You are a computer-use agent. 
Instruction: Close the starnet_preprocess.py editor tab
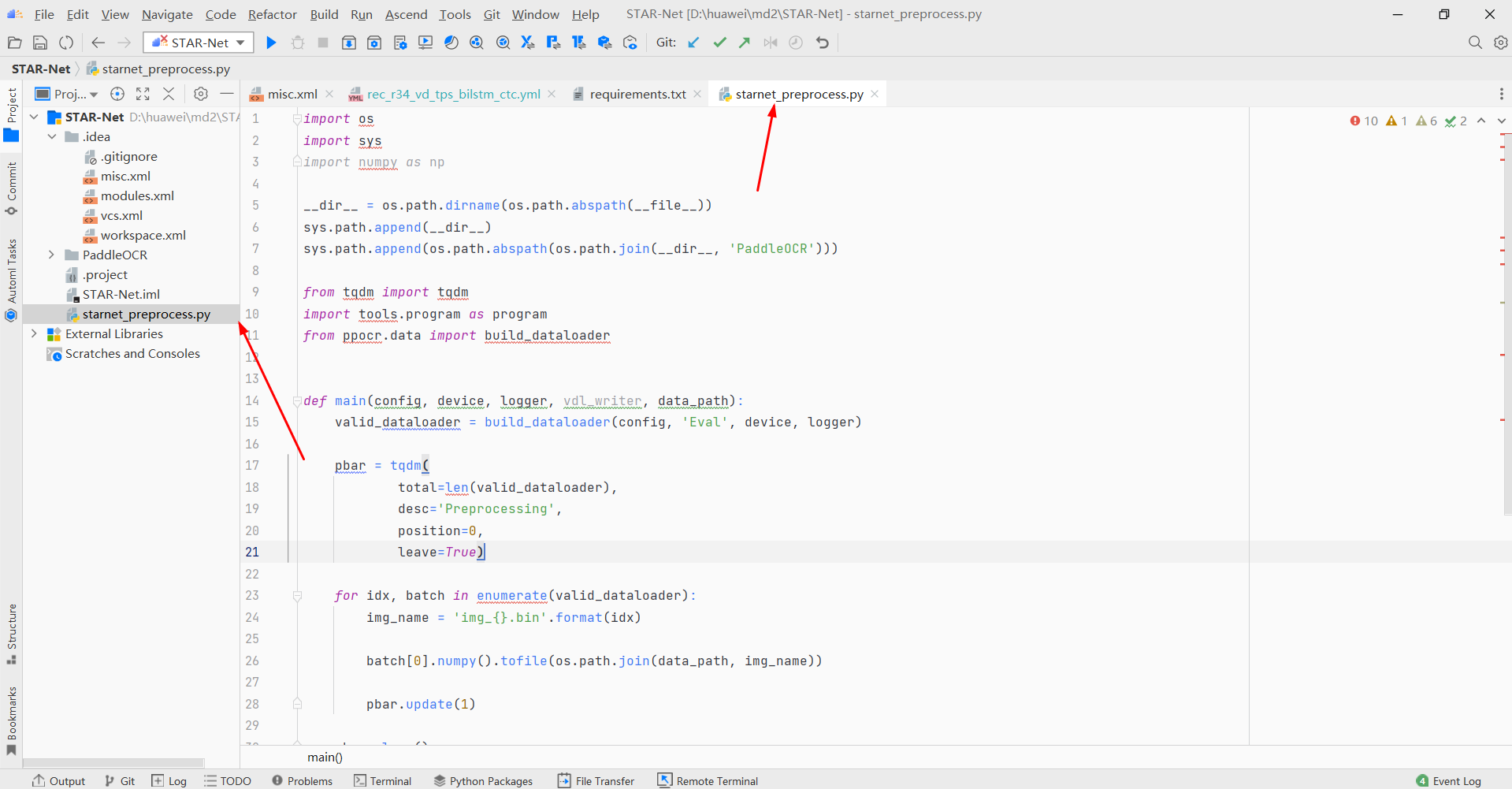pos(875,94)
